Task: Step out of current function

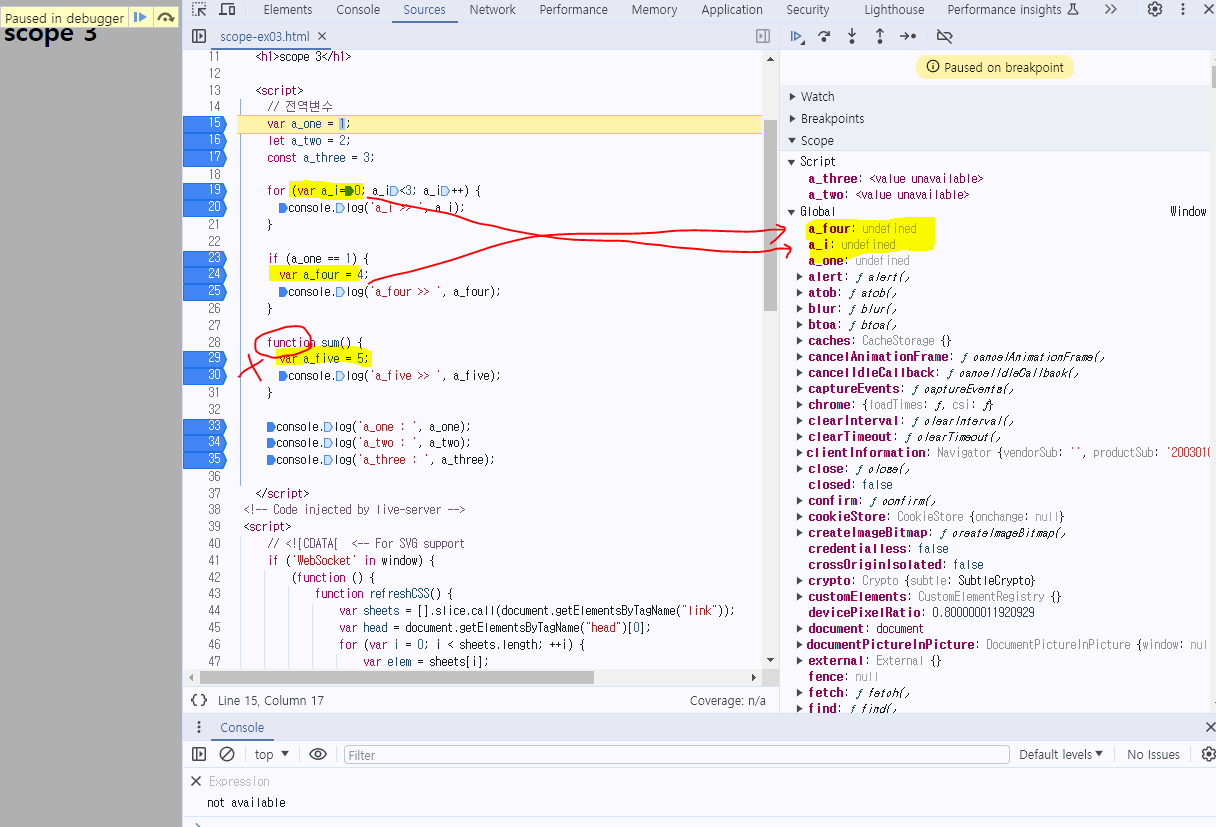Action: click(880, 36)
